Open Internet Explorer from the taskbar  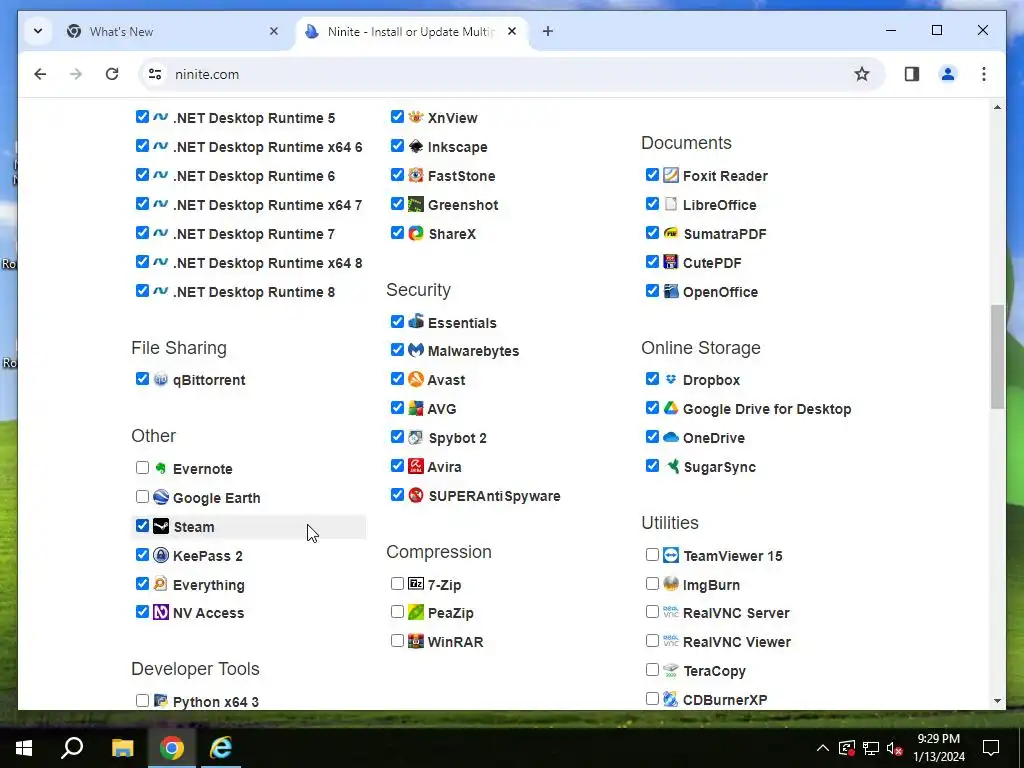[221, 748]
